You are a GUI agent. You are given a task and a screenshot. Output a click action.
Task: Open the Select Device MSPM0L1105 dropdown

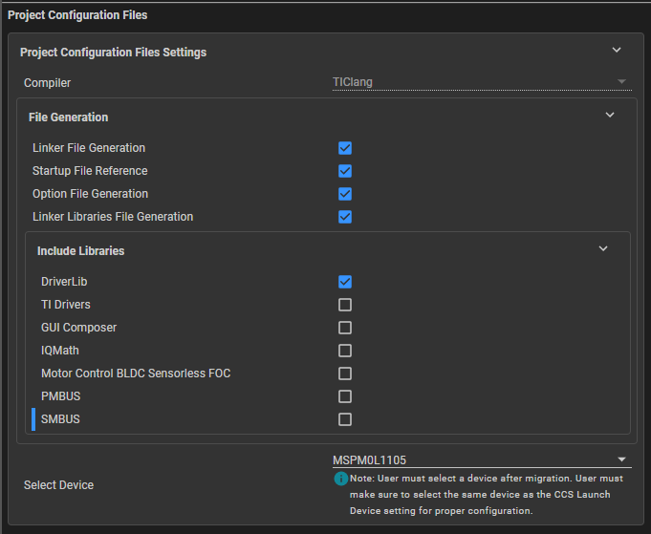(x=480, y=460)
